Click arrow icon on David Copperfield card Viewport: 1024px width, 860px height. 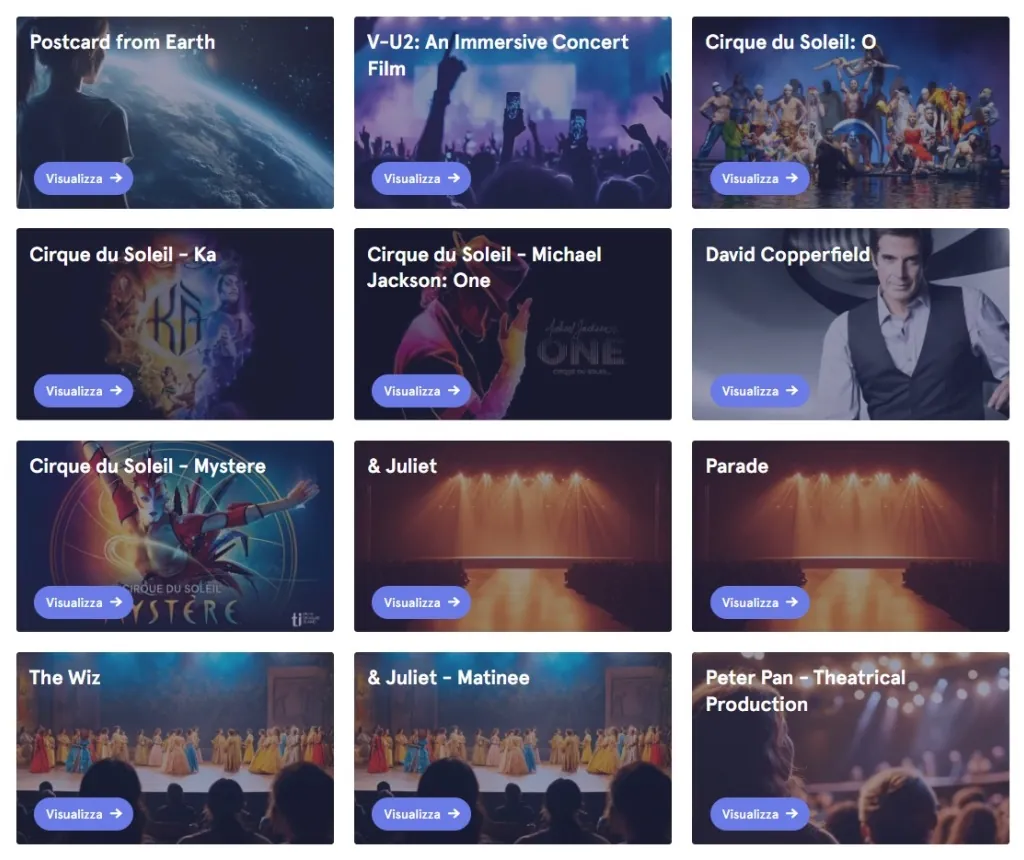792,390
